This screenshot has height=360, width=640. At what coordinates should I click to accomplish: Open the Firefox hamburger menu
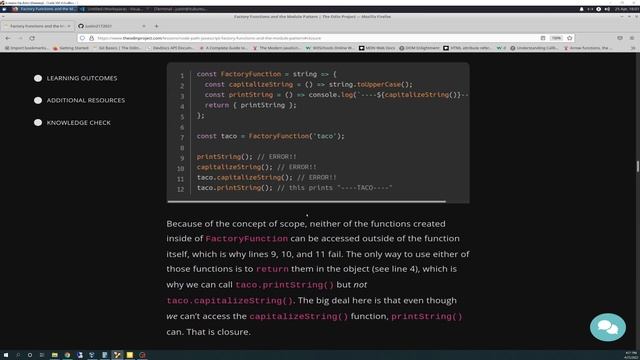pyautogui.click(x=632, y=38)
